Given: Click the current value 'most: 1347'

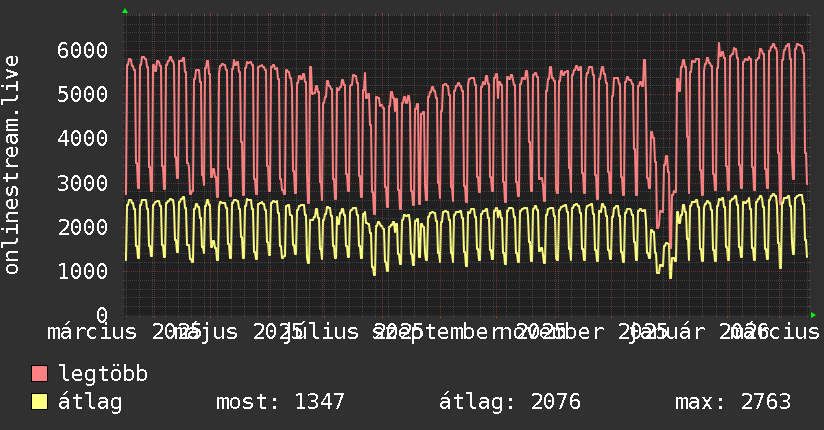Looking at the screenshot, I should coord(280,402).
